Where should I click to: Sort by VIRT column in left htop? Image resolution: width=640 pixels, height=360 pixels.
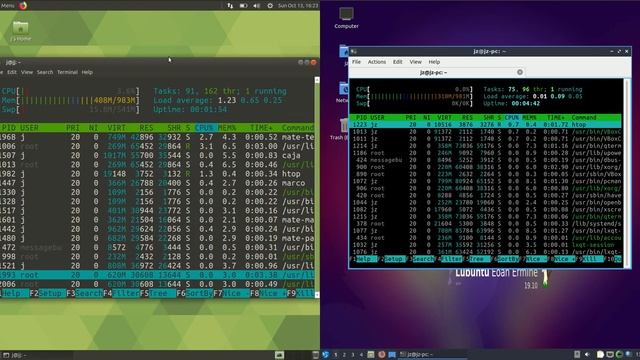116,128
